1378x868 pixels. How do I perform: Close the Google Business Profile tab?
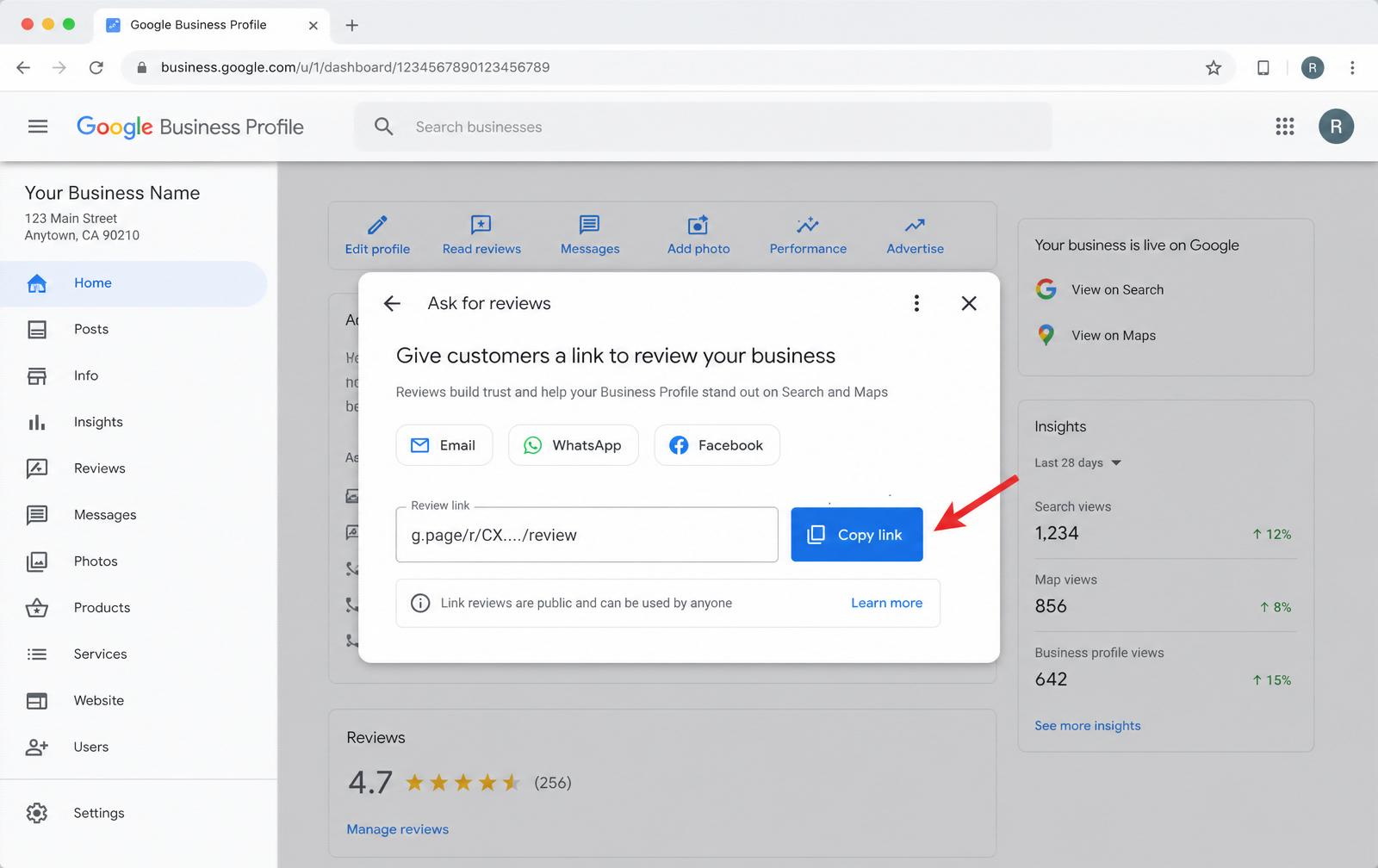pos(313,25)
